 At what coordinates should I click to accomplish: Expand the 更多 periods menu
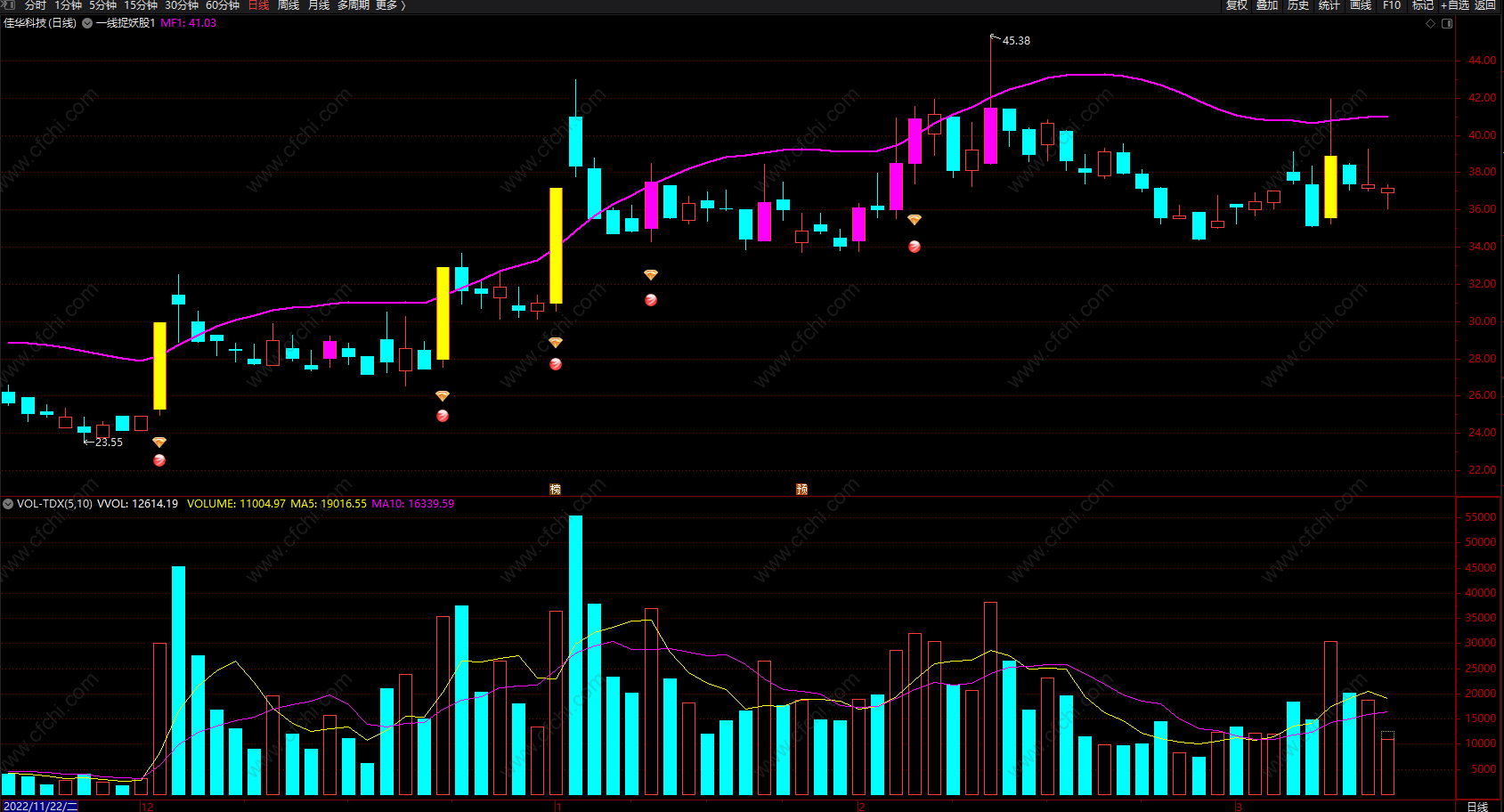(389, 5)
